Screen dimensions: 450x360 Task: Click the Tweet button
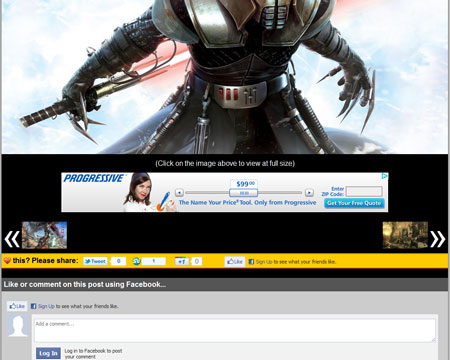(95, 261)
